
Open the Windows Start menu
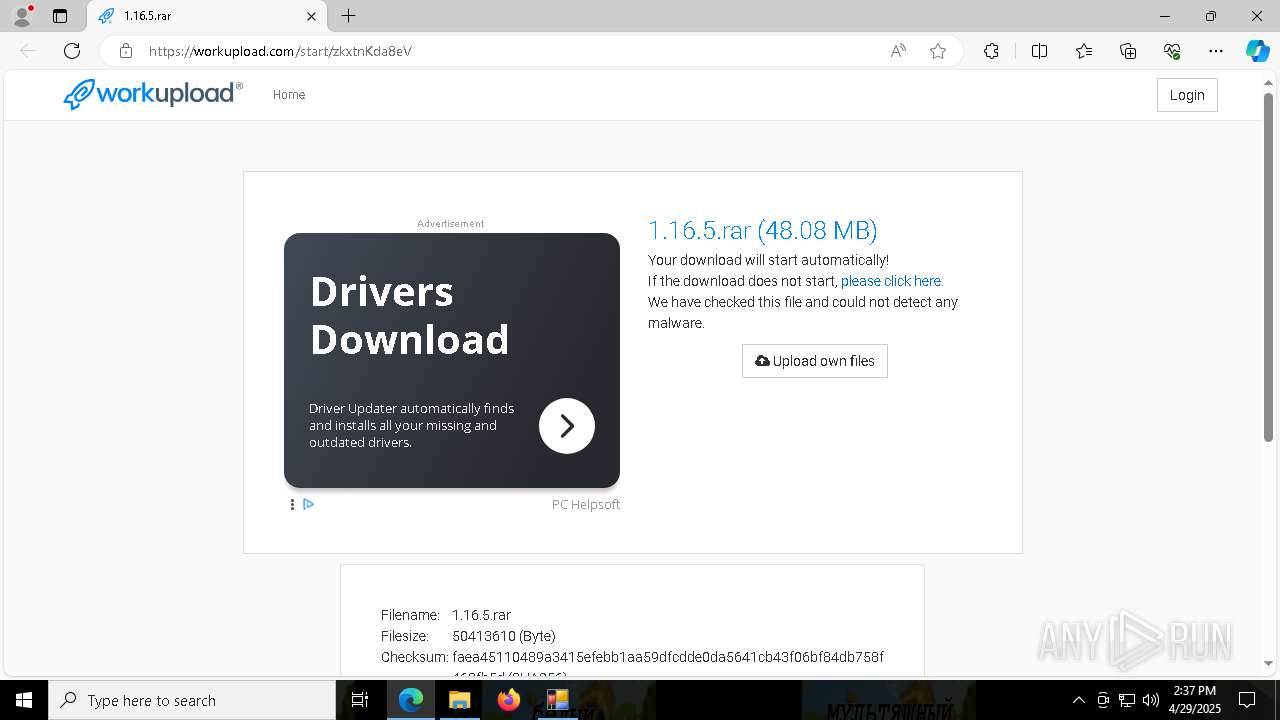click(x=24, y=700)
